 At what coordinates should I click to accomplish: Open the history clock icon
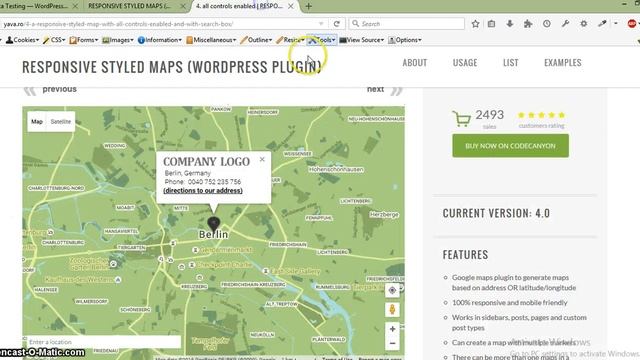point(547,24)
